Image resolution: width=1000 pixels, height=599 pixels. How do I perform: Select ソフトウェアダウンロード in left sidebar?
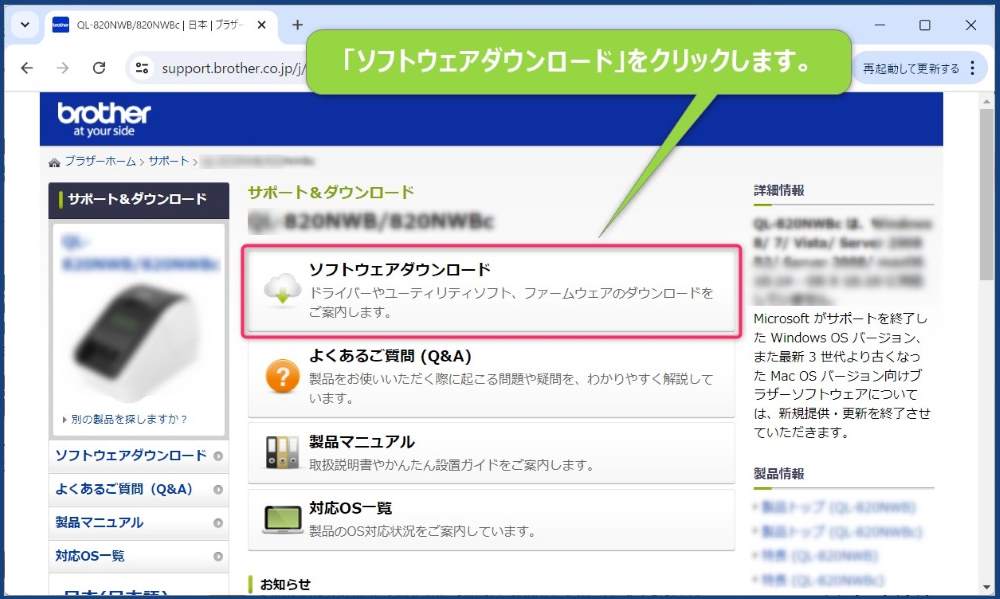(x=131, y=455)
